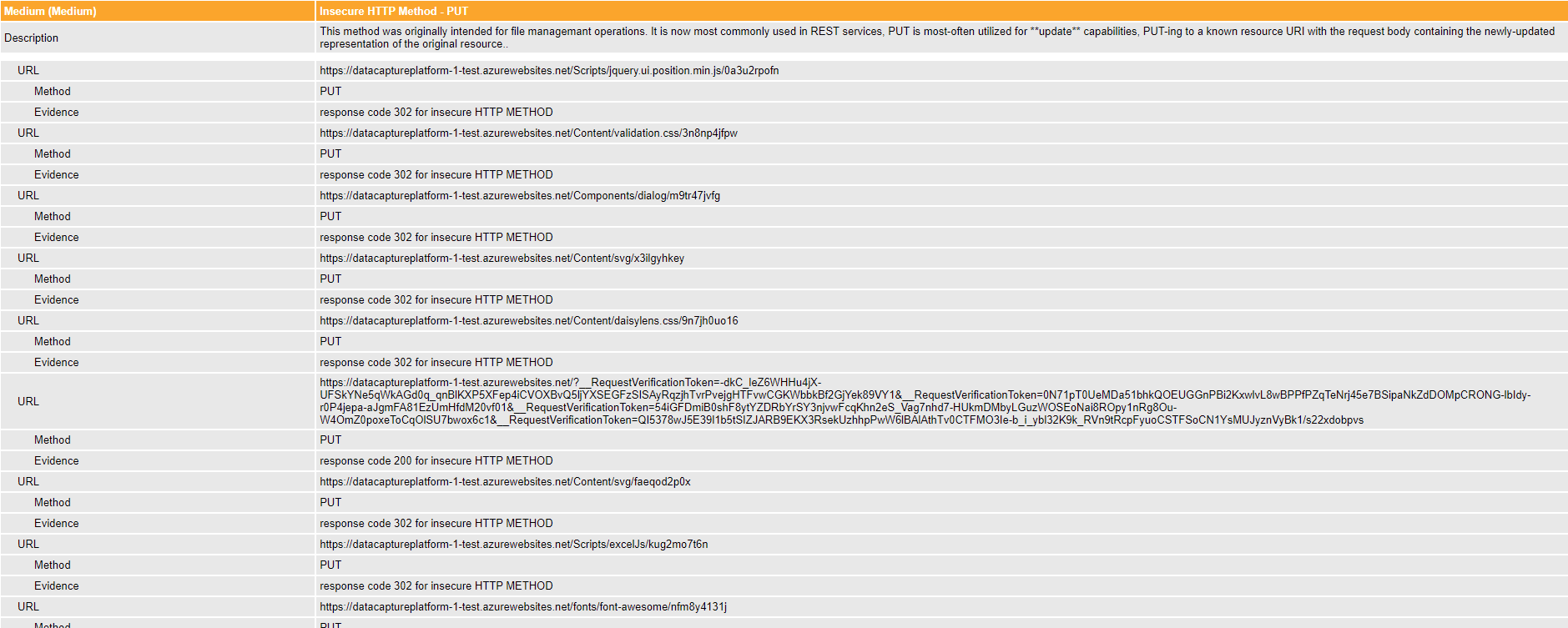
Task: Click PUT value below jquery.ui.position URL
Action: click(x=330, y=92)
